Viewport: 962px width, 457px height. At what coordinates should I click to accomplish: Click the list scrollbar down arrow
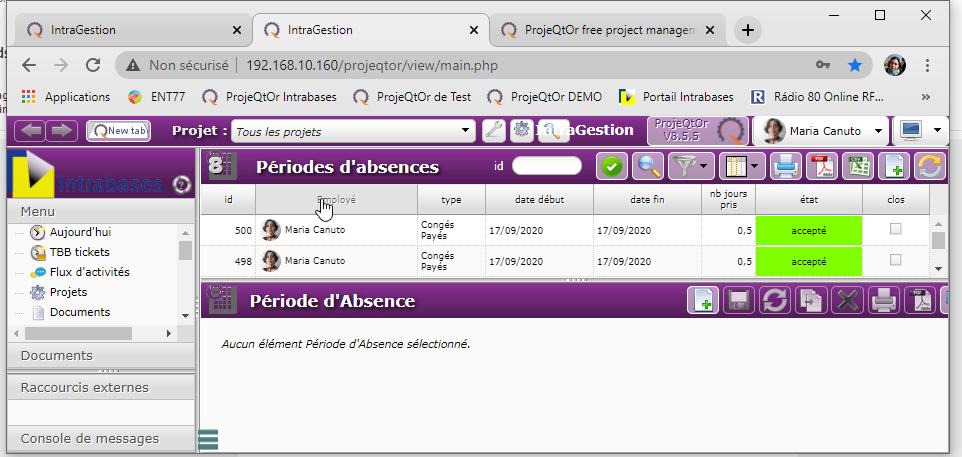click(938, 269)
